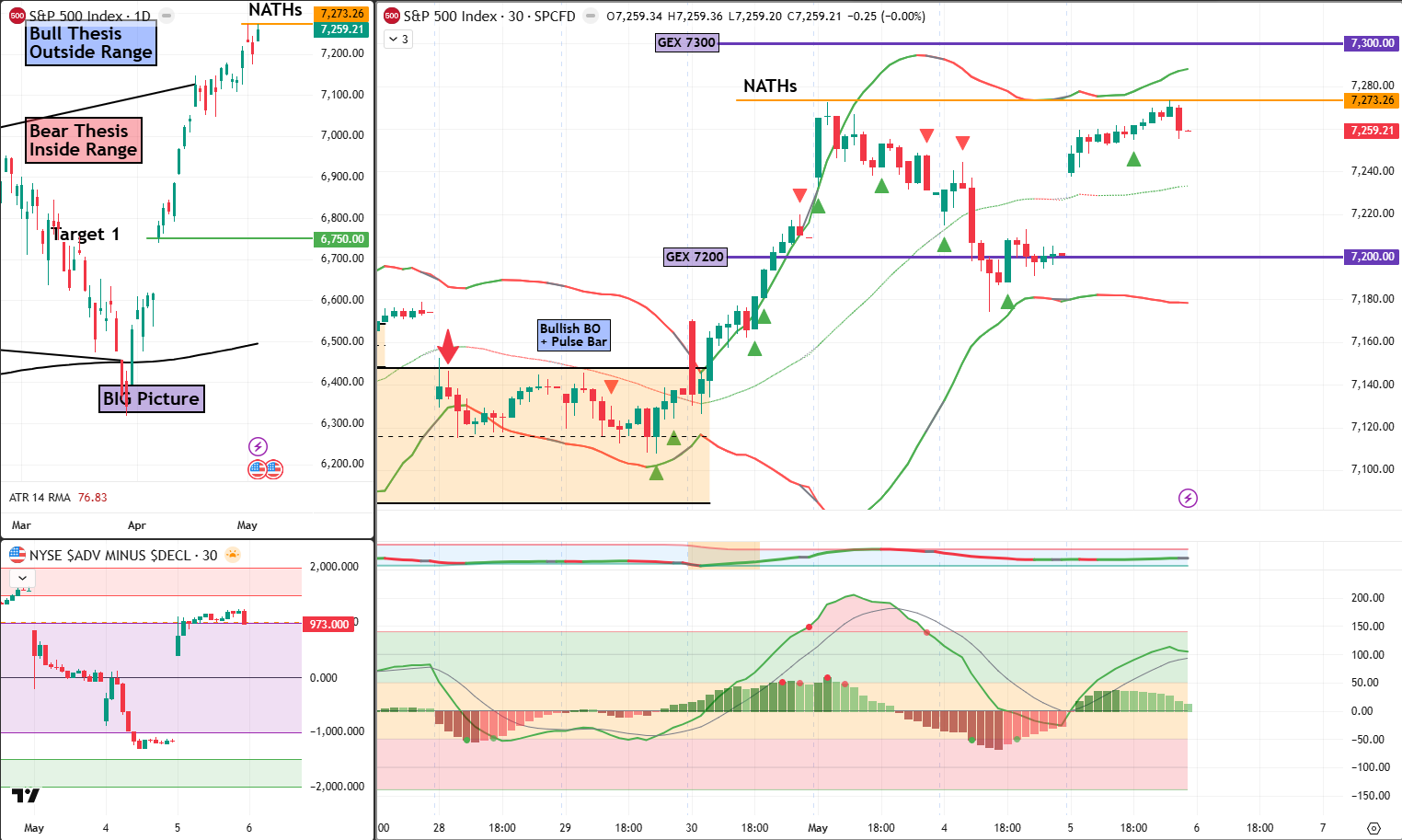Click the orange 7,273.26 label on the 30-minute chart
This screenshot has height=840, width=1402.
[x=1372, y=100]
